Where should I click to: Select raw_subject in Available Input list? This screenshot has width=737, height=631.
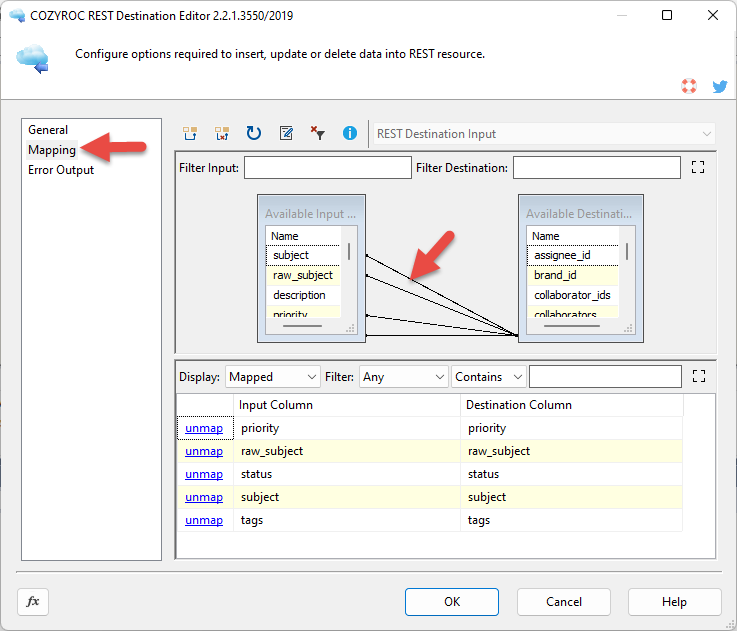point(303,276)
